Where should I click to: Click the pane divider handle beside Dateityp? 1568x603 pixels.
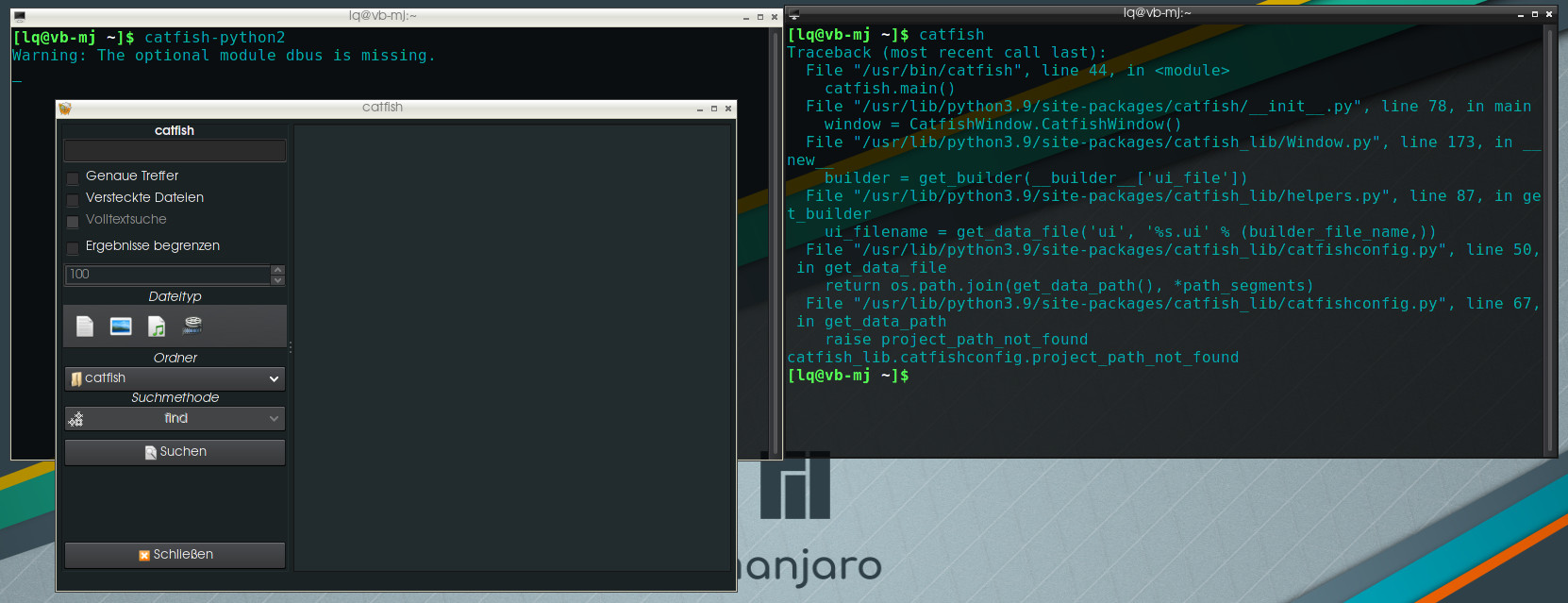point(291,347)
